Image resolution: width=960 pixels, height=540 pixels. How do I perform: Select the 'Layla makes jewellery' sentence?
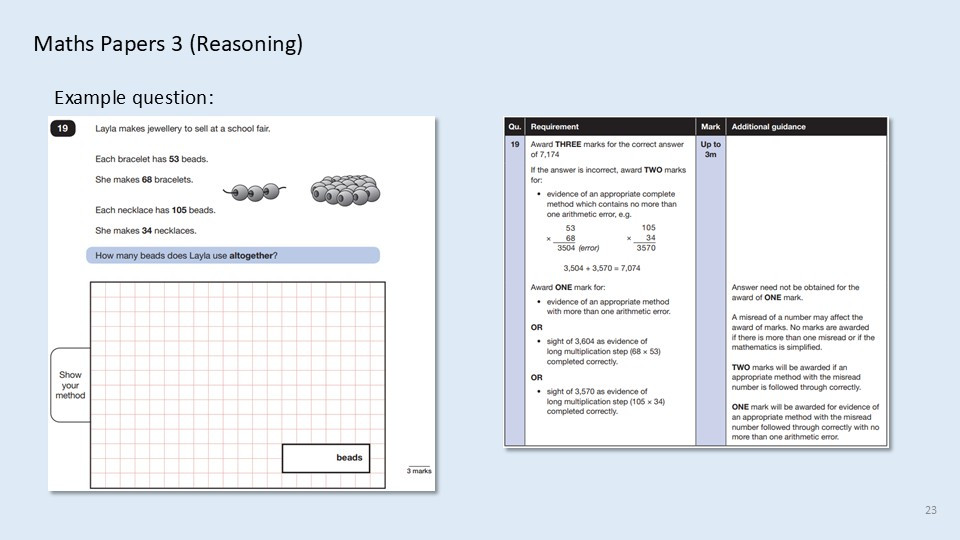182,129
